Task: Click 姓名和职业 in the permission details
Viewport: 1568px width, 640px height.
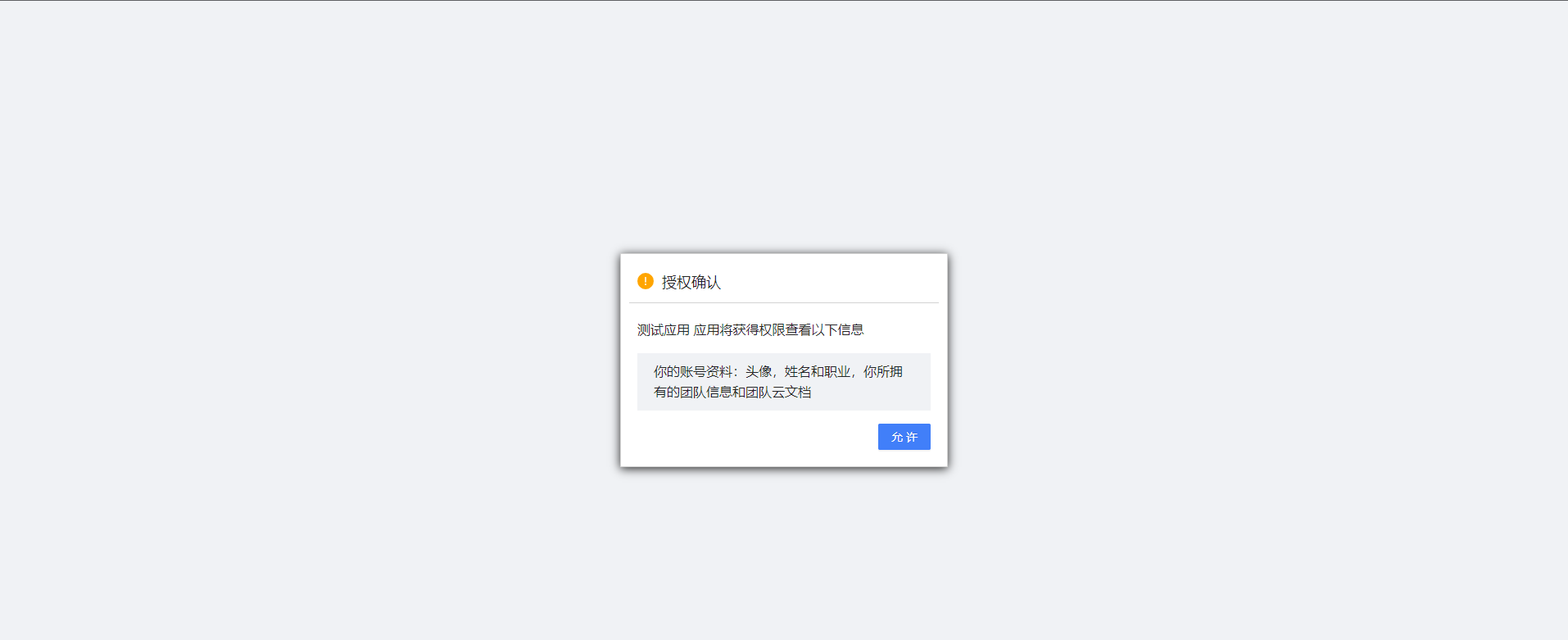Action: pos(817,371)
